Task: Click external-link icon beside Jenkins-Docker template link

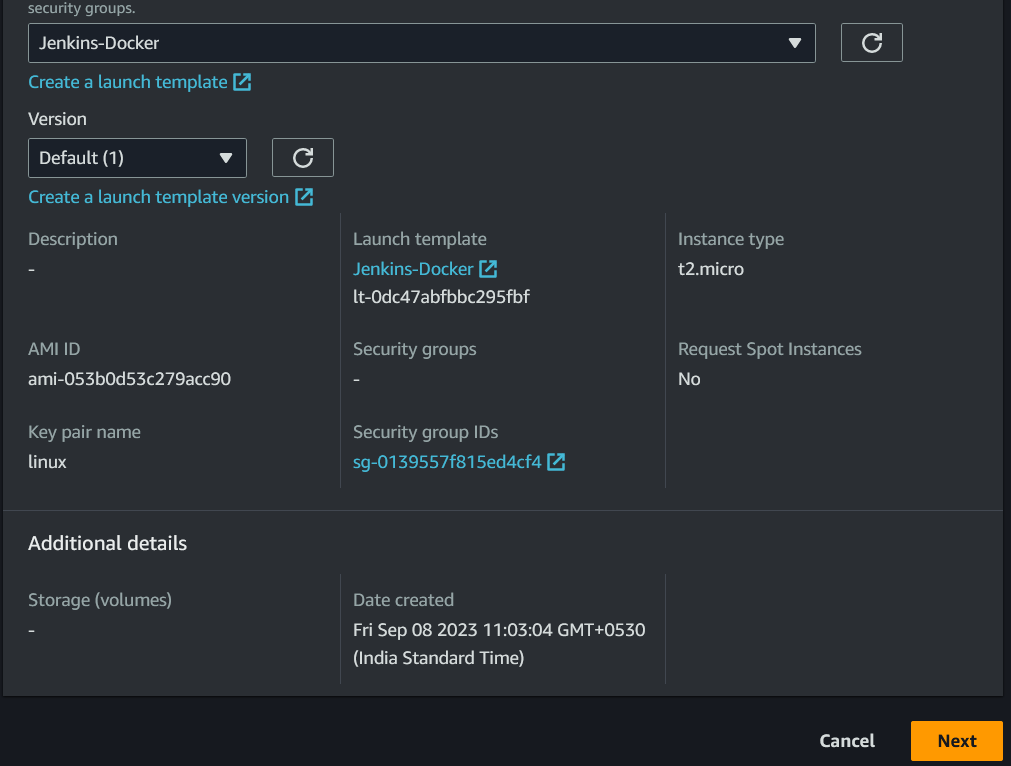Action: pyautogui.click(x=488, y=269)
